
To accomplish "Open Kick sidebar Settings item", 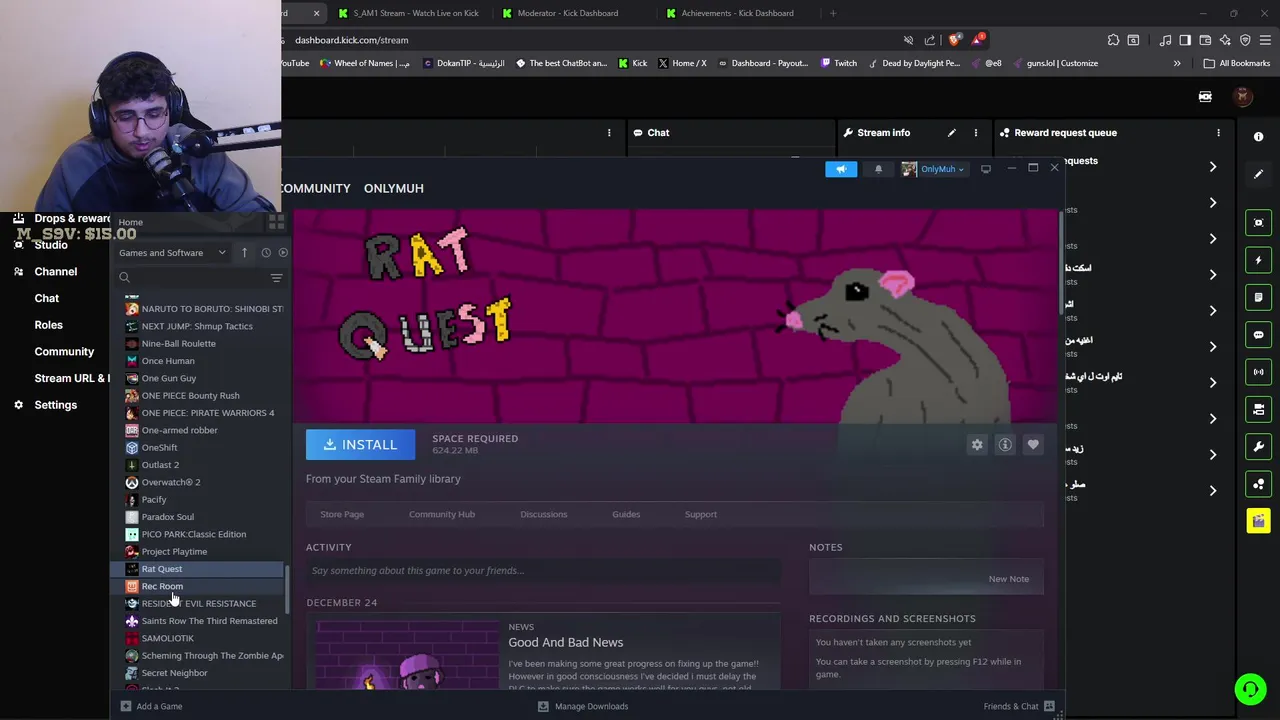I will coord(56,405).
